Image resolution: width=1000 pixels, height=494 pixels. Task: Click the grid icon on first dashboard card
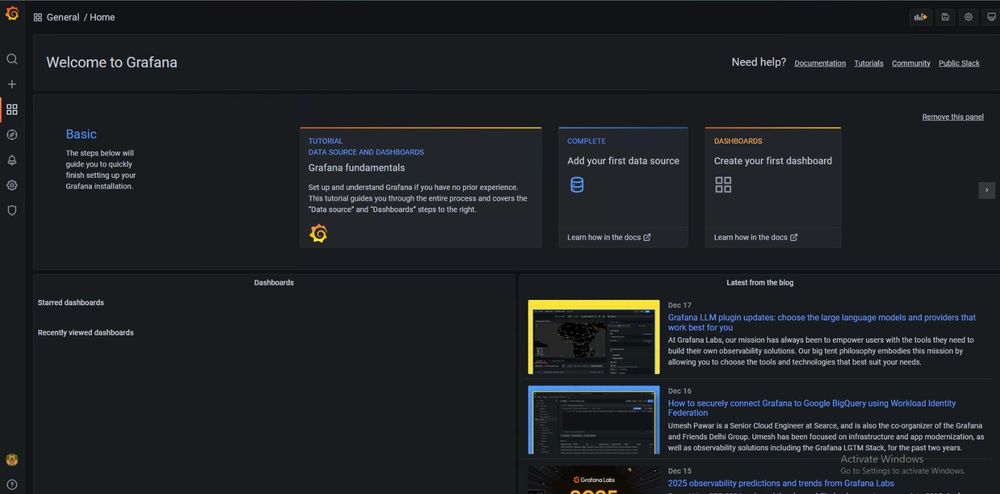(723, 185)
